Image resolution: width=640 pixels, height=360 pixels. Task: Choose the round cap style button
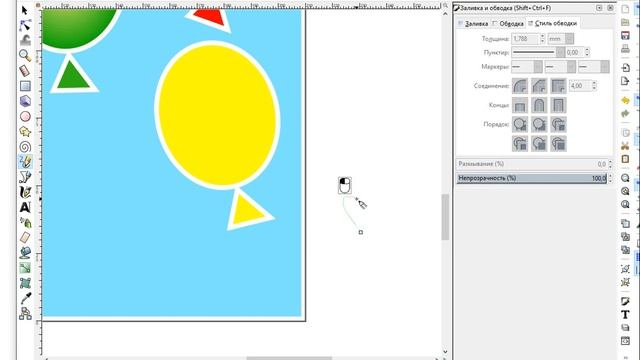[x=539, y=105]
